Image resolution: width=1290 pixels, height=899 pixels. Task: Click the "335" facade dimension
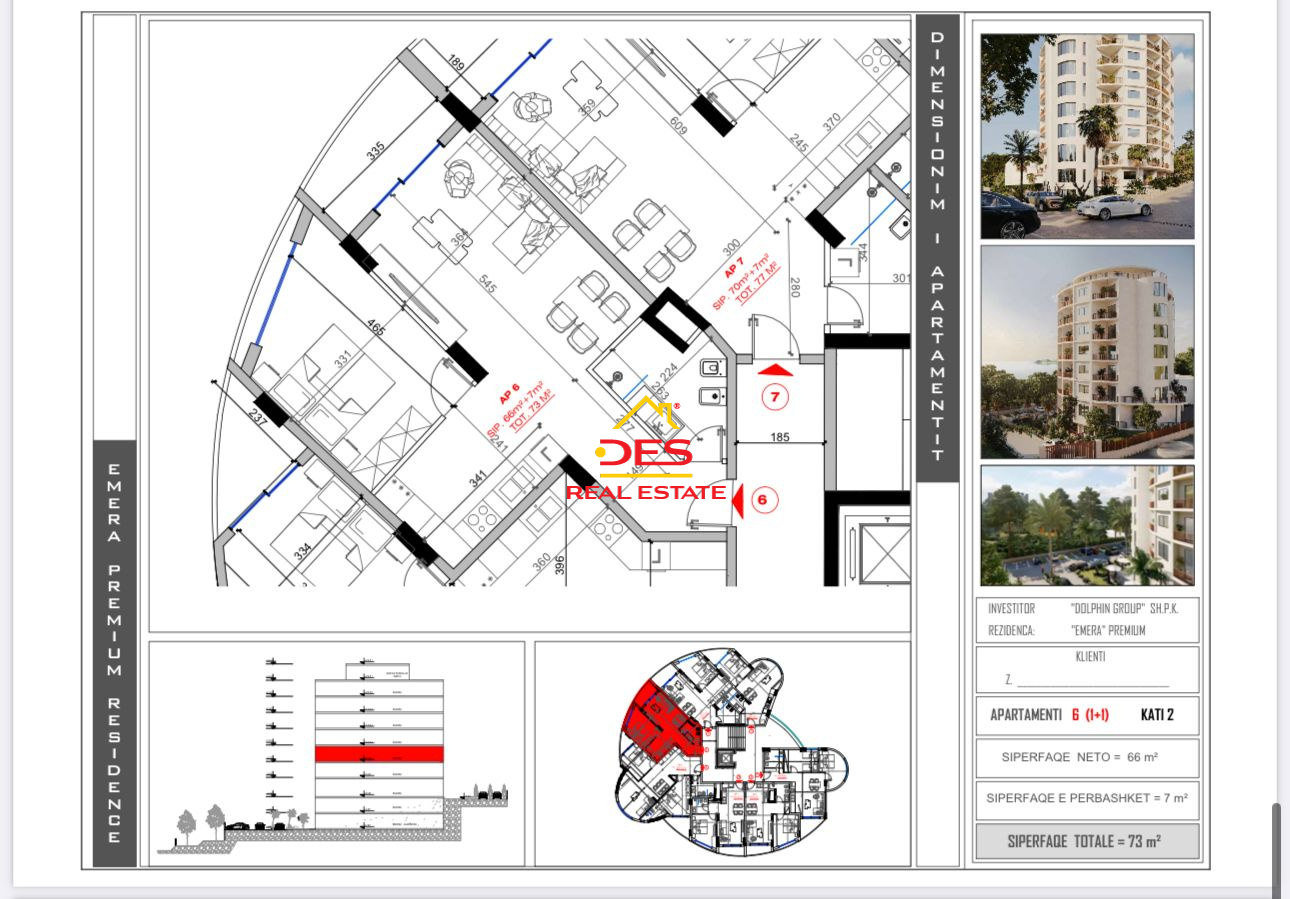click(x=375, y=152)
